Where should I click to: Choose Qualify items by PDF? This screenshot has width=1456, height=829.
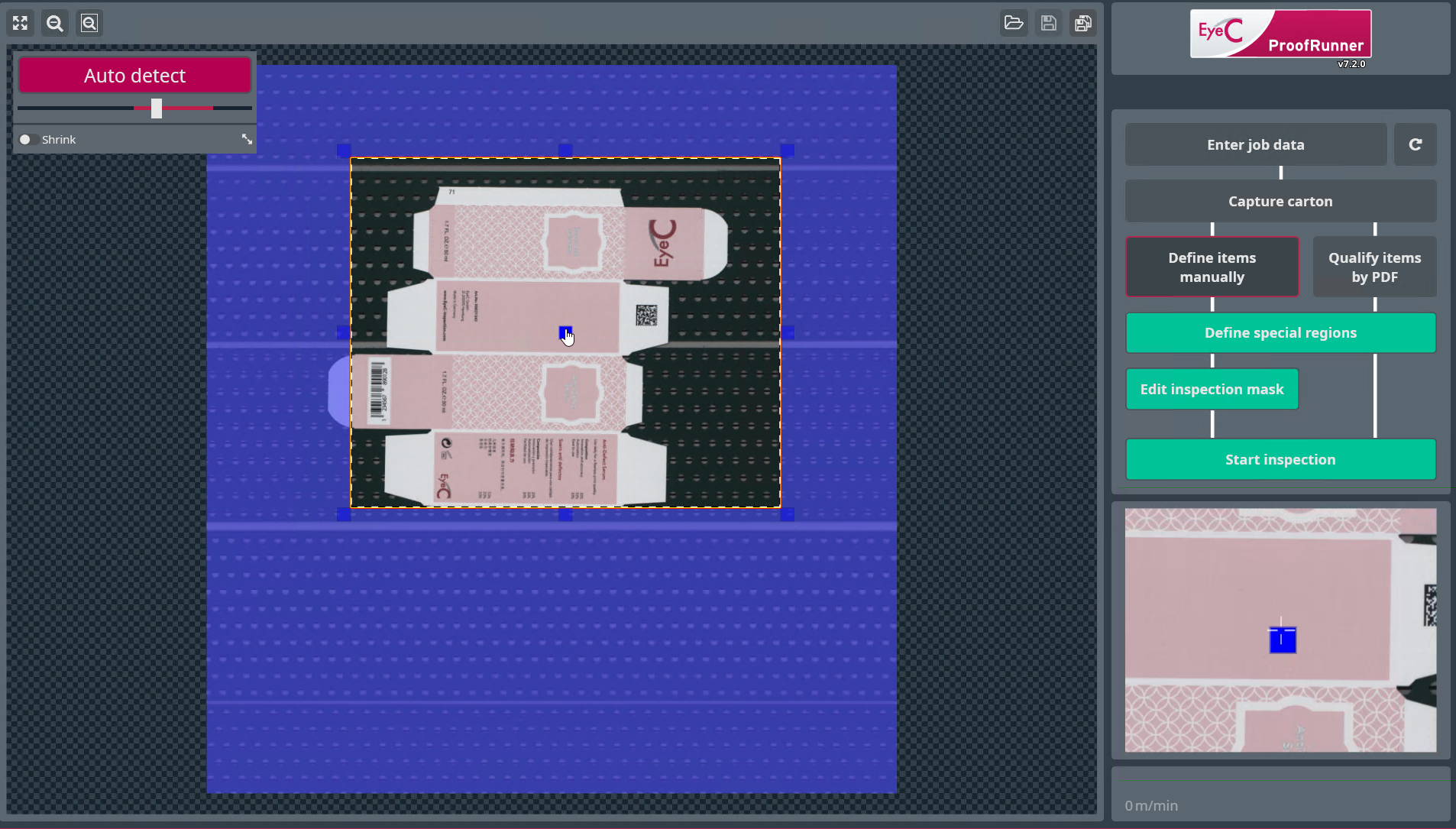click(x=1374, y=267)
